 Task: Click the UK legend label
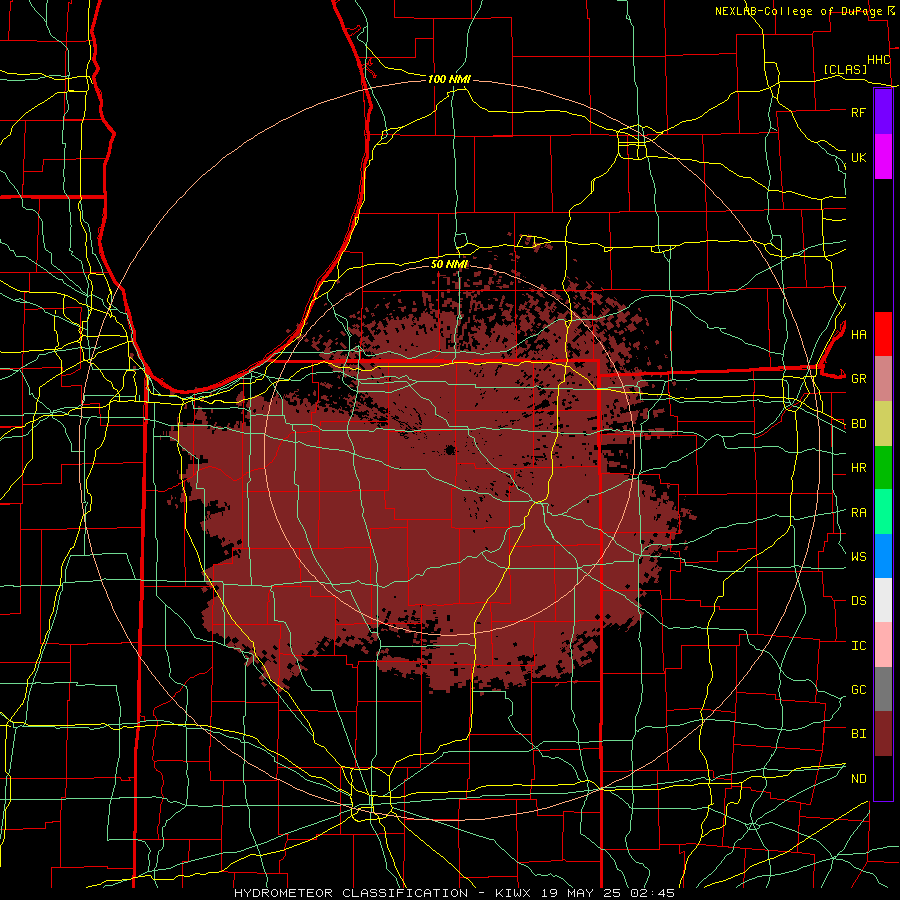(x=858, y=157)
